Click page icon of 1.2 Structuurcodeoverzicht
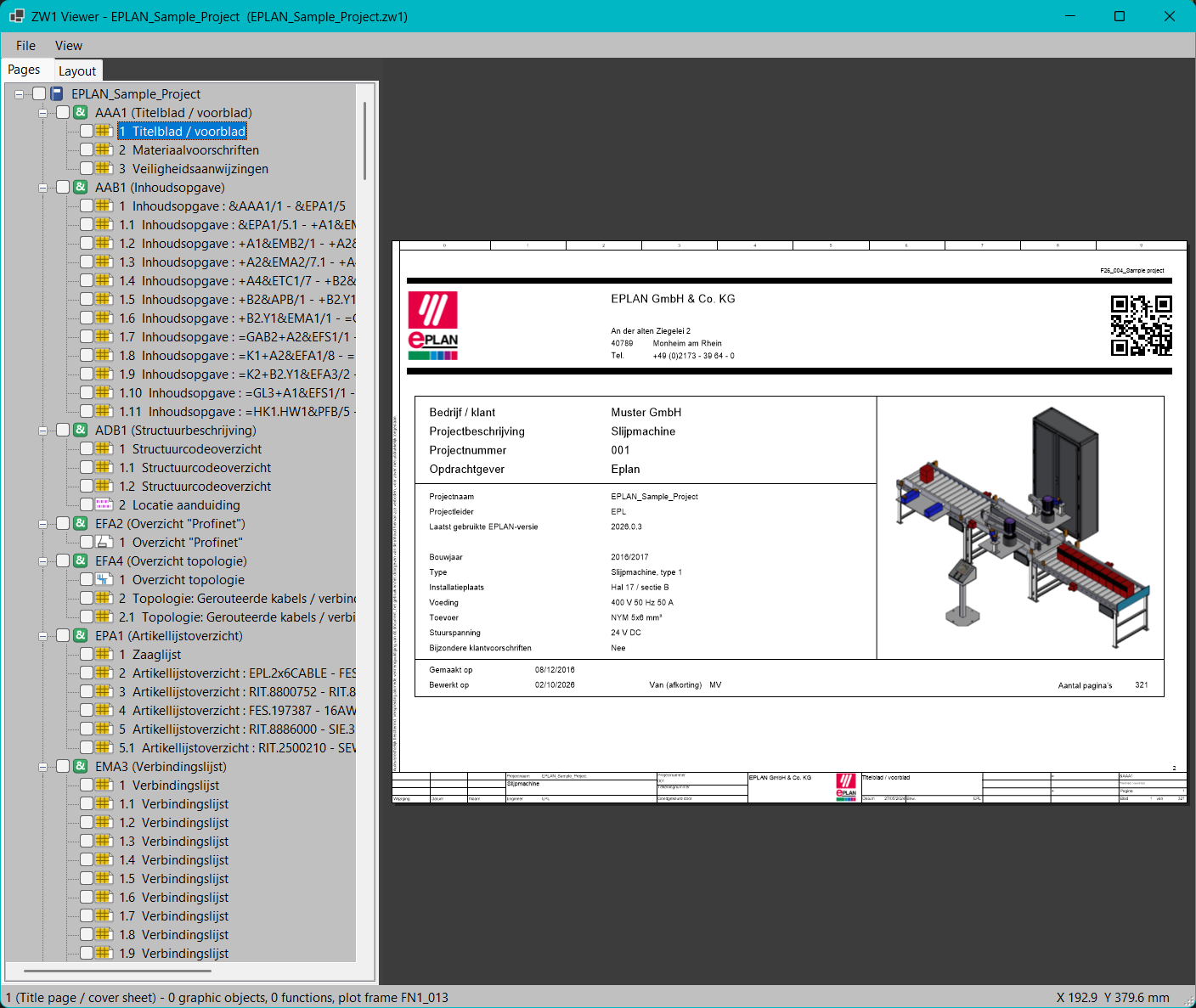This screenshot has height=1008, width=1196. coord(104,487)
